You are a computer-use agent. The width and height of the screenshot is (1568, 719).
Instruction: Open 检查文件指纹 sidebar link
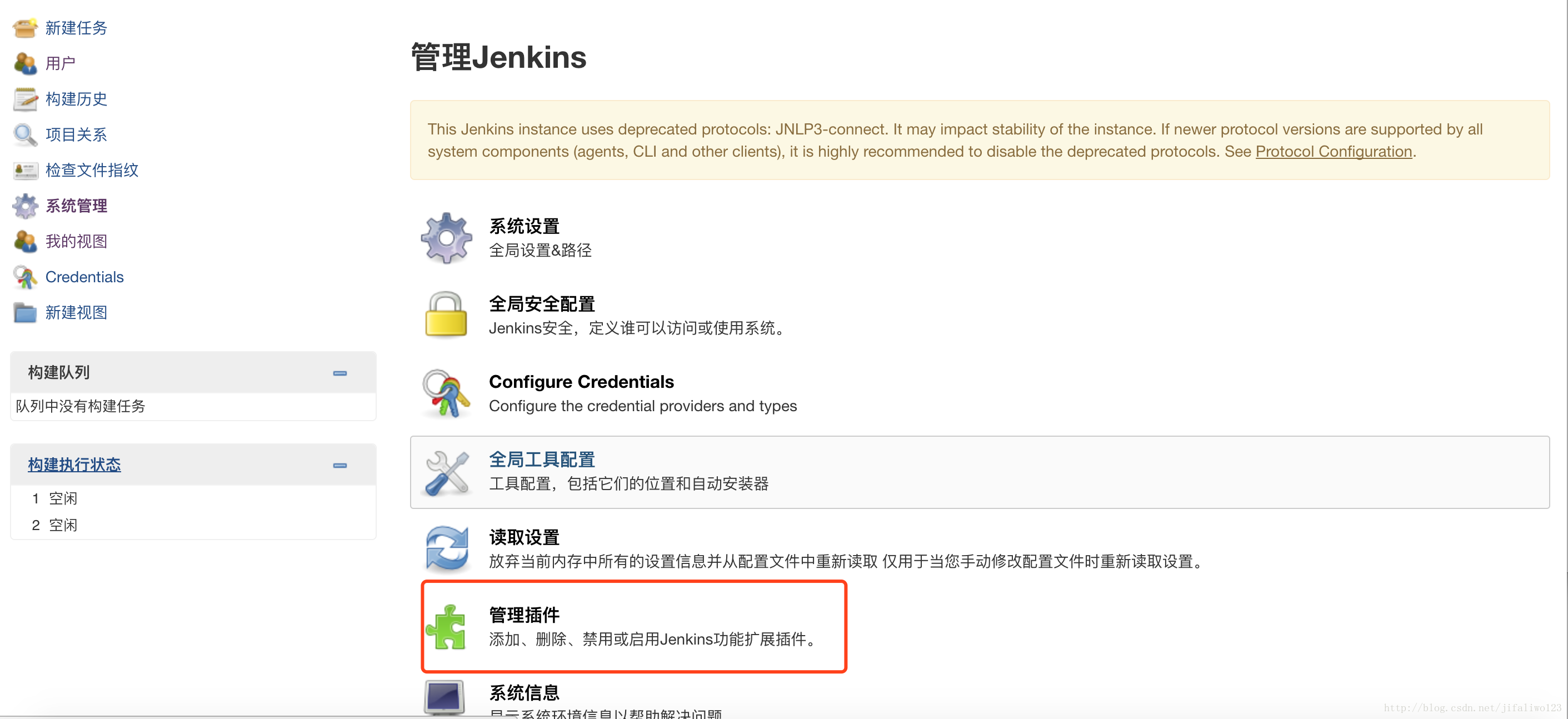[x=92, y=171]
